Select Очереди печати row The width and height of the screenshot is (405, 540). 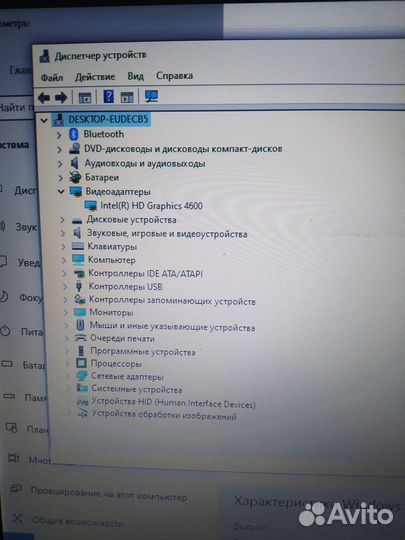coord(122,339)
